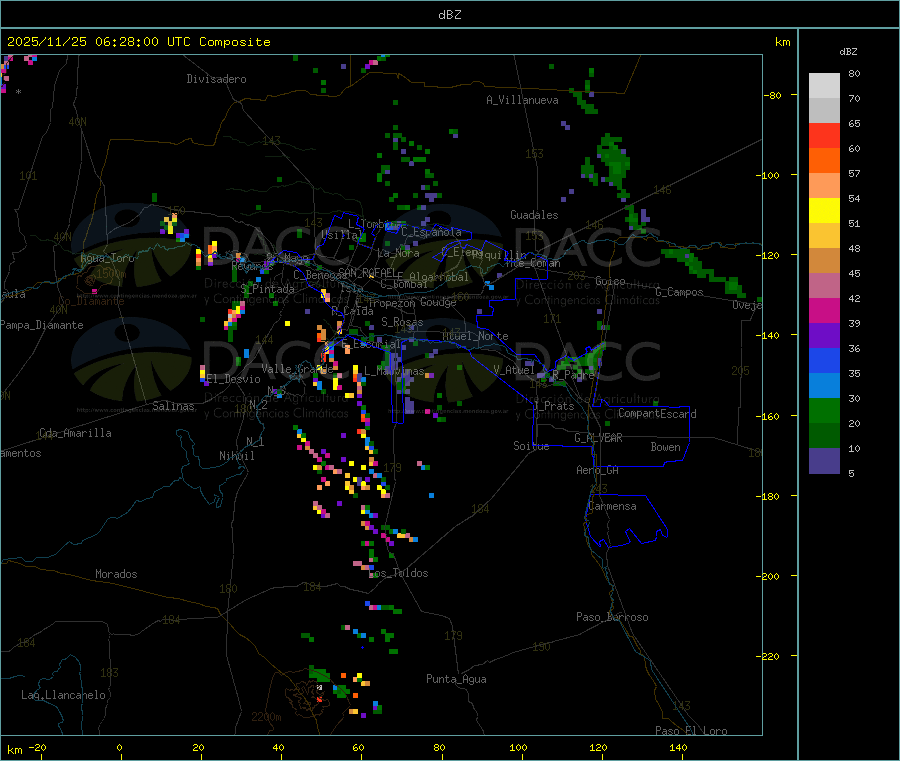Pick the slate purple swatch ending the legend
This screenshot has height=761, width=900.
824,460
